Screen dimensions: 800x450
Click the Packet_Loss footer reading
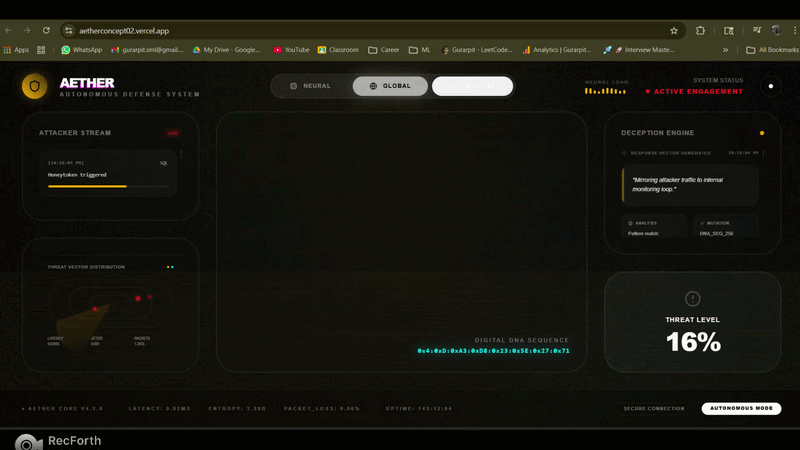click(x=322, y=409)
